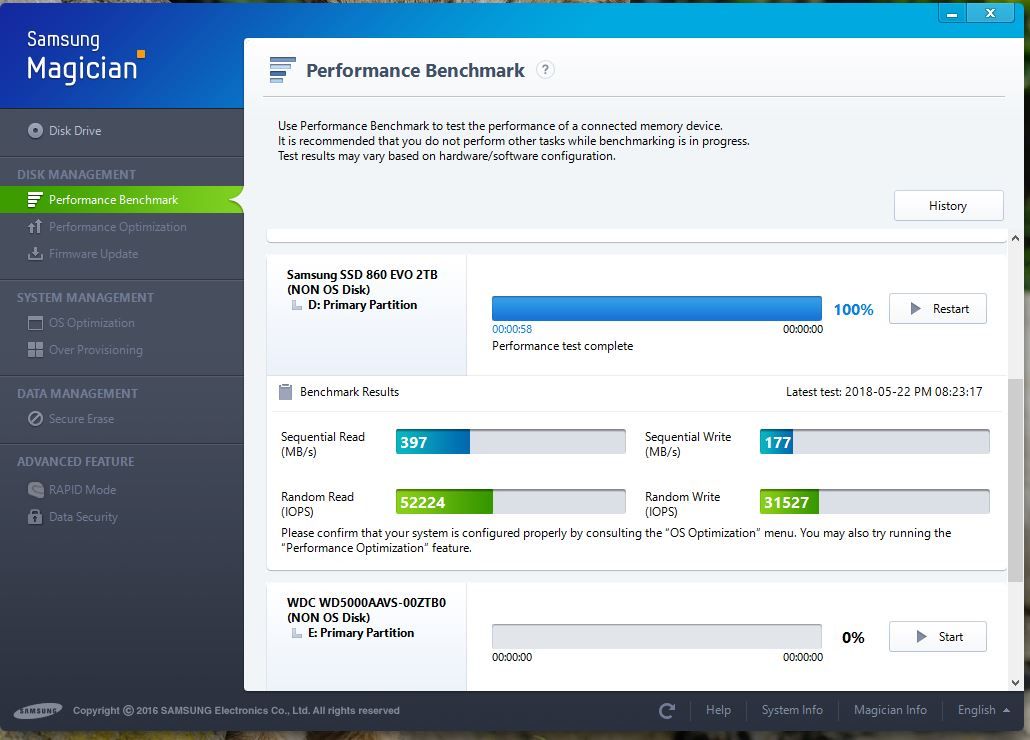Close the Magician window
Viewport: 1030px width, 740px height.
click(x=991, y=13)
